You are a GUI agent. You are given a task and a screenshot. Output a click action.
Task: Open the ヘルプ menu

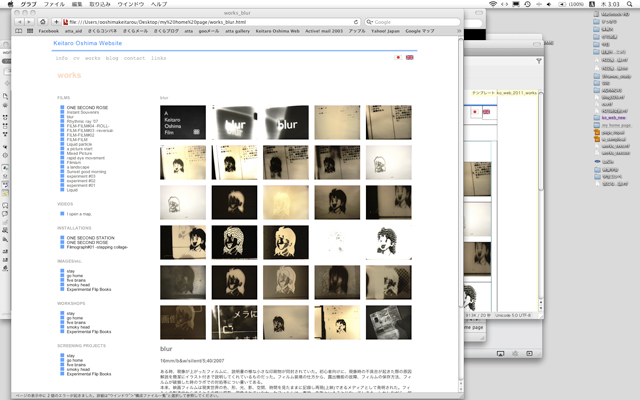point(159,4)
